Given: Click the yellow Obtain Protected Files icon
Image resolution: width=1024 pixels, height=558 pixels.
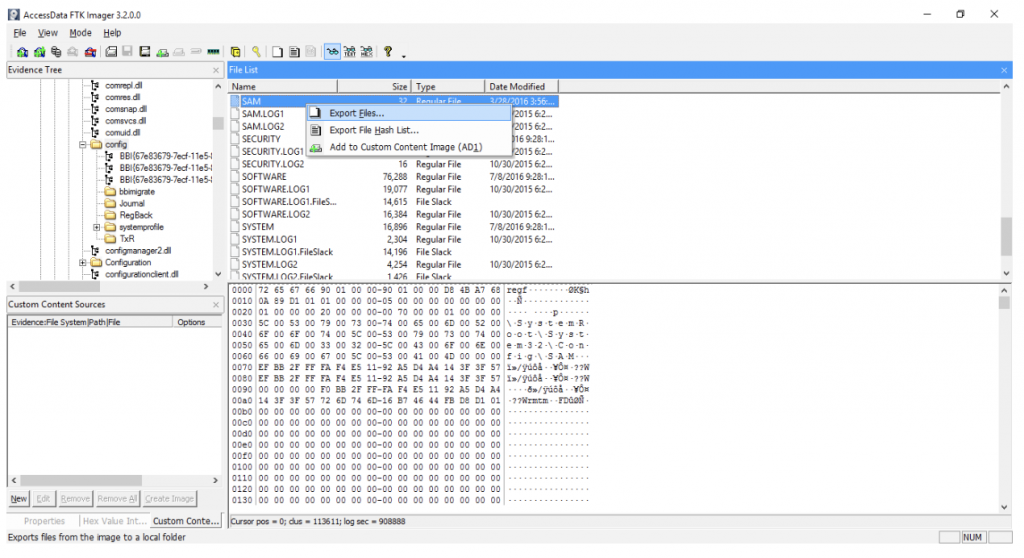Looking at the screenshot, I should (235, 52).
